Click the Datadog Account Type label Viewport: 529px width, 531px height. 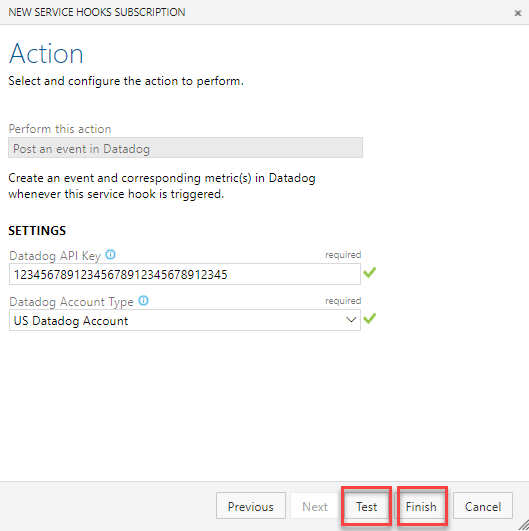[x=71, y=302]
